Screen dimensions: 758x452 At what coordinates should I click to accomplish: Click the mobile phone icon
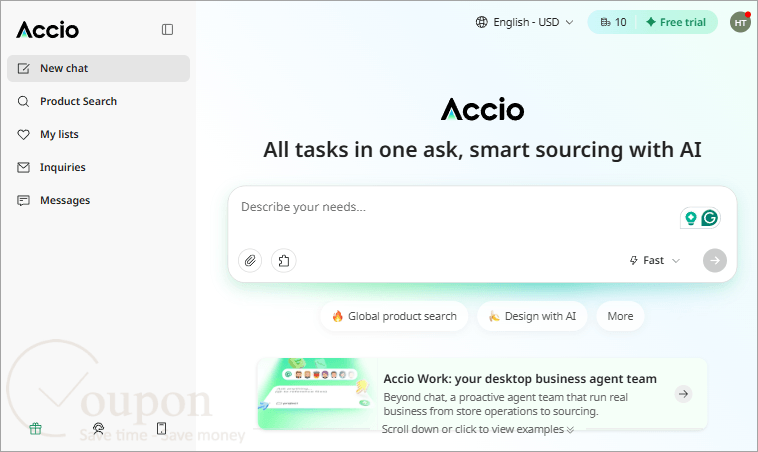tap(161, 428)
